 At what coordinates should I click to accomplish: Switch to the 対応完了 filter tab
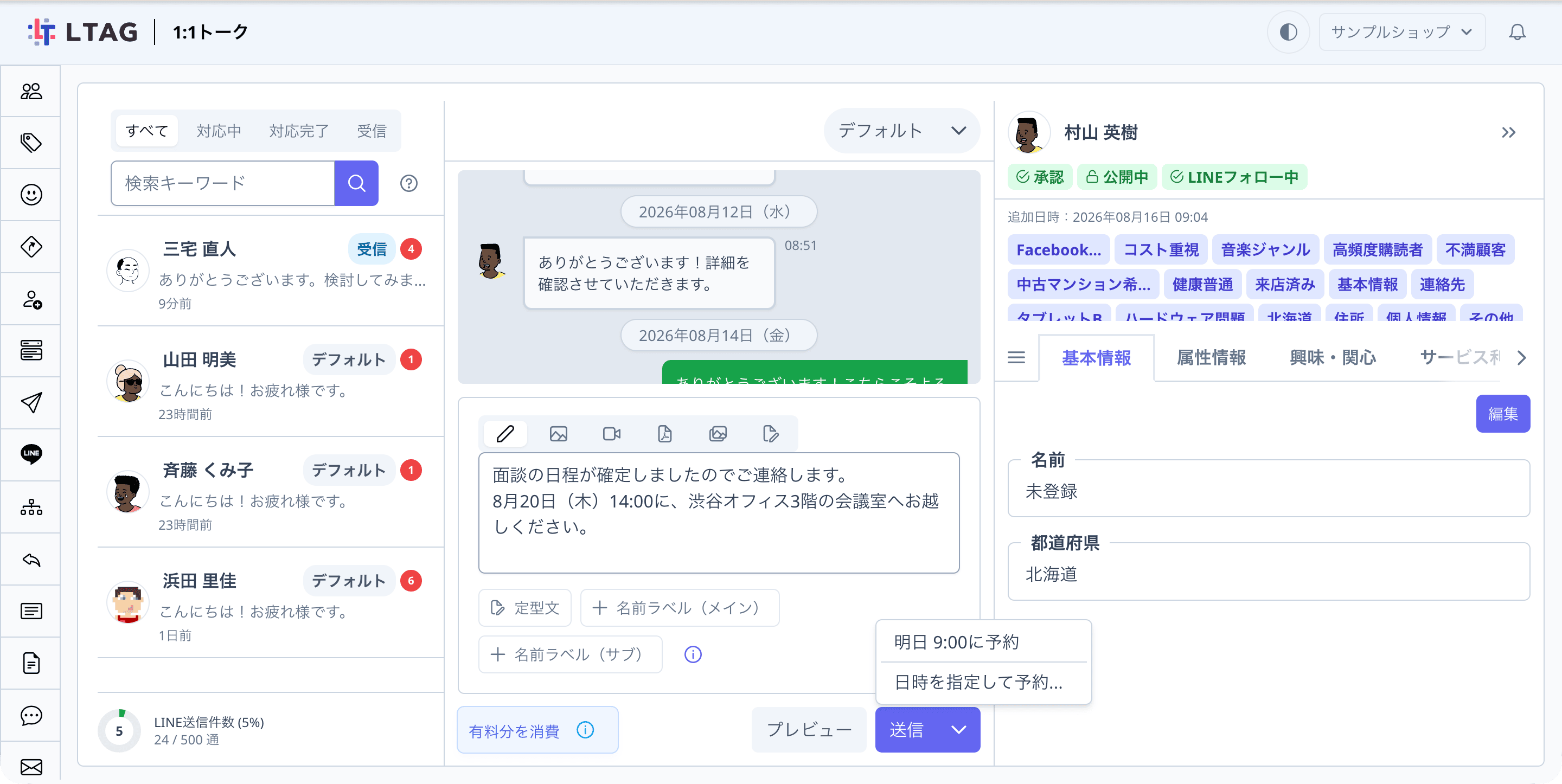299,130
